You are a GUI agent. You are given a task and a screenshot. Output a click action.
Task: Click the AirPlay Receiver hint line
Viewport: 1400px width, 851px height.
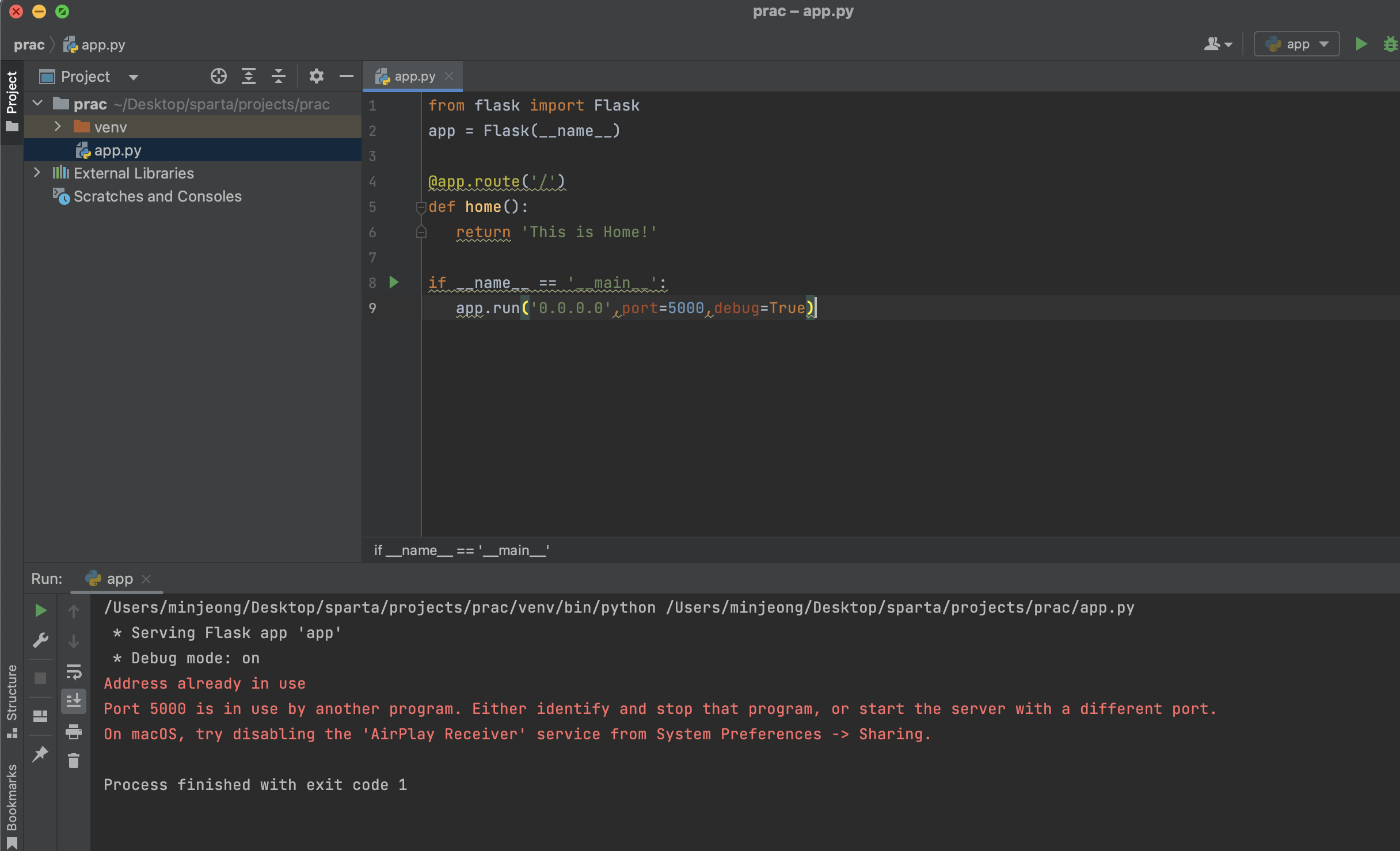(x=517, y=734)
